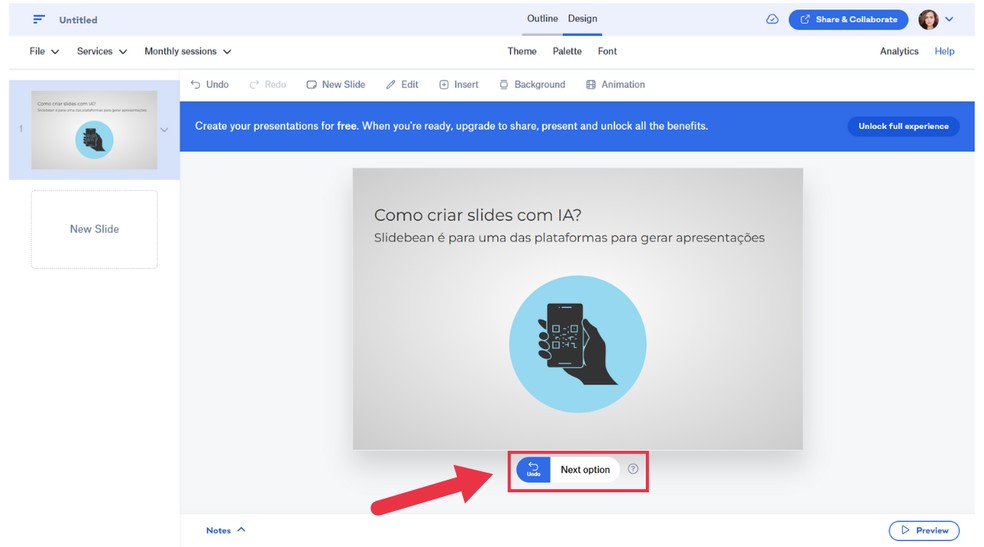Expand the Services dropdown menu
The height and width of the screenshot is (547, 984).
[102, 51]
